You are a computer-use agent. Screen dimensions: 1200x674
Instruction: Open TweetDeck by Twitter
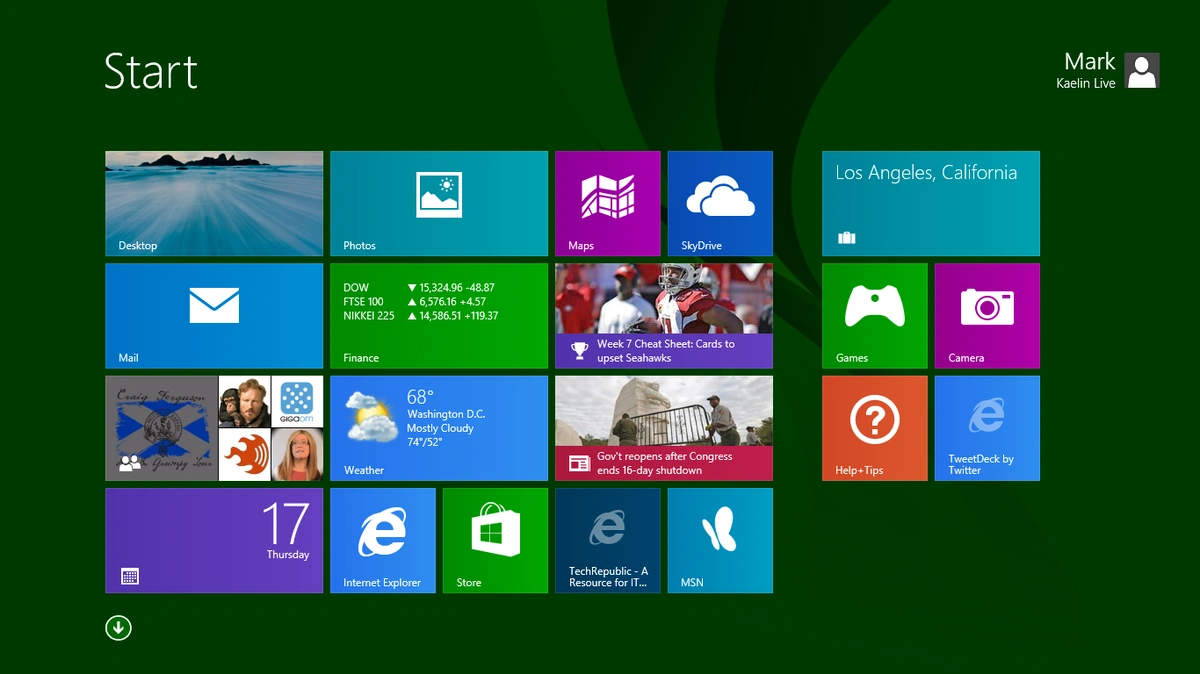pos(987,428)
